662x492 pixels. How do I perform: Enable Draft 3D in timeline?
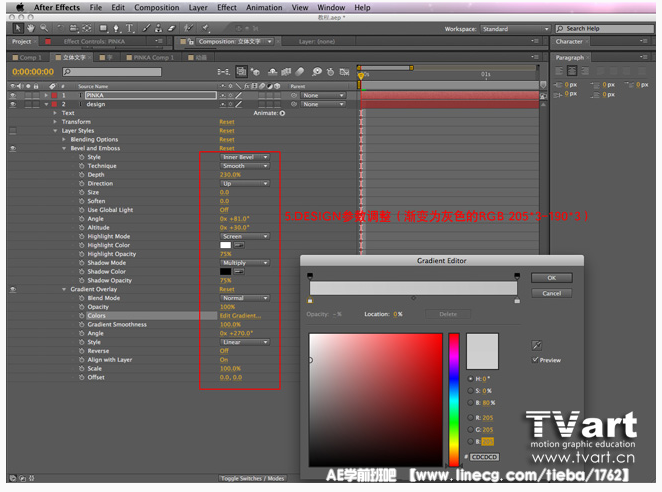pyautogui.click(x=255, y=72)
